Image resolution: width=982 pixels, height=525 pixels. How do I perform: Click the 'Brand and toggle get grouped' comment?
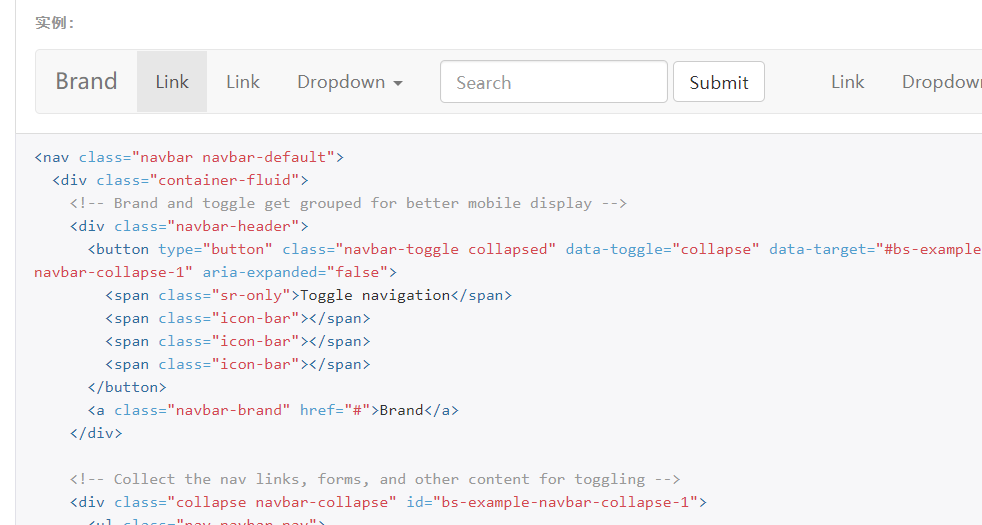tap(348, 204)
